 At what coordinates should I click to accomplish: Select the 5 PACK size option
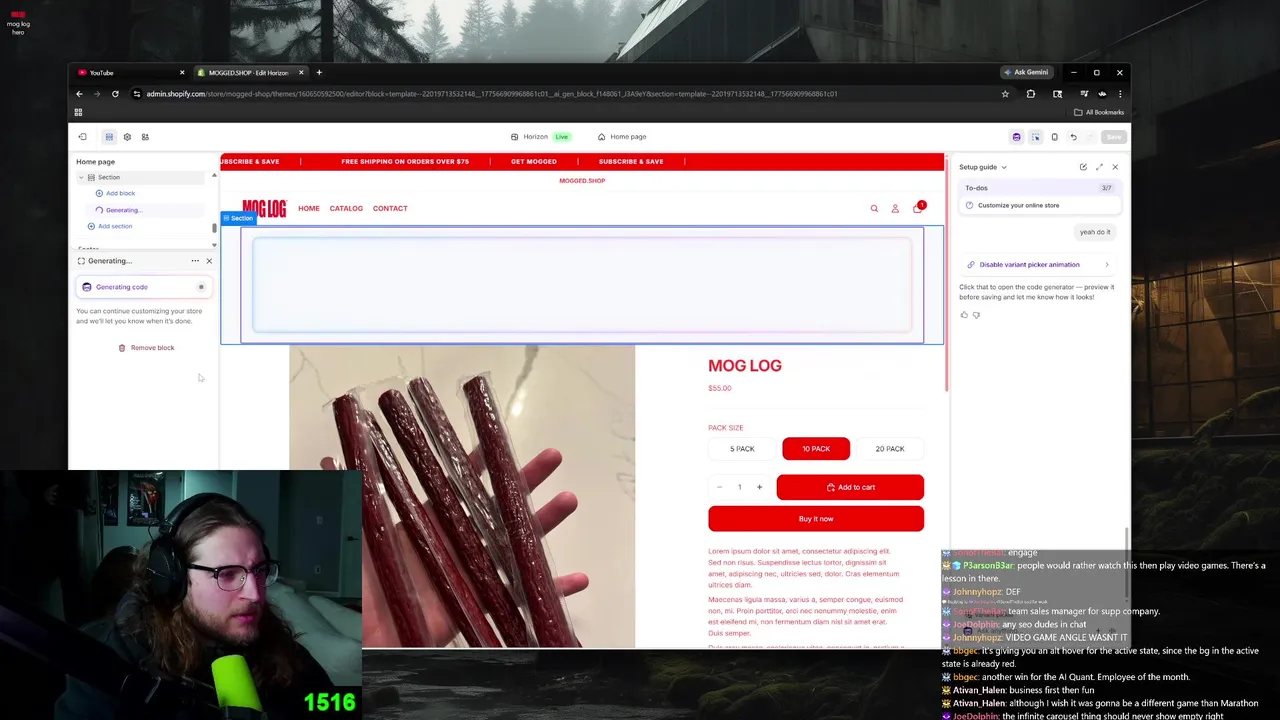click(x=742, y=449)
